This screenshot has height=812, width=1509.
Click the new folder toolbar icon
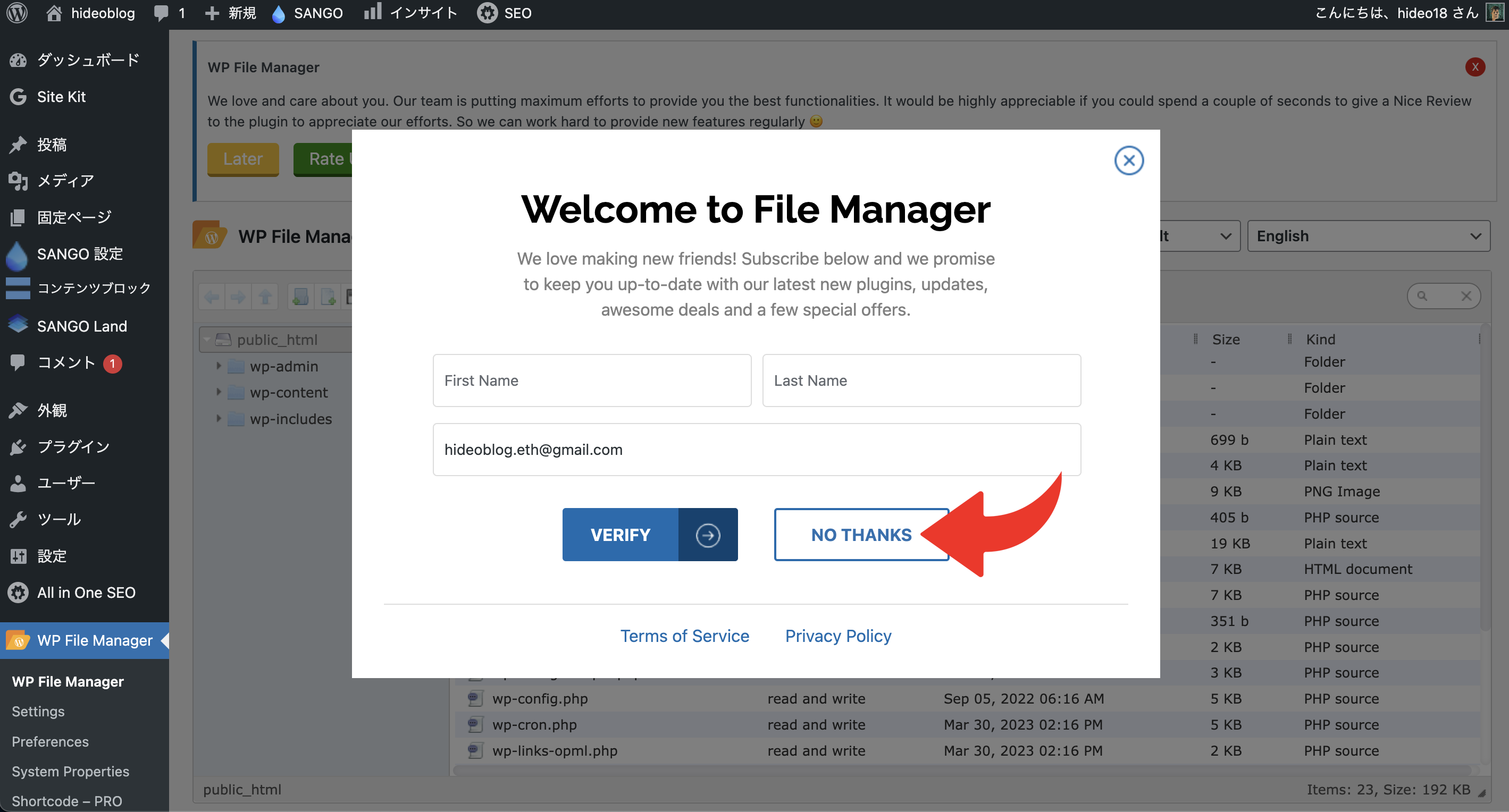pos(300,297)
